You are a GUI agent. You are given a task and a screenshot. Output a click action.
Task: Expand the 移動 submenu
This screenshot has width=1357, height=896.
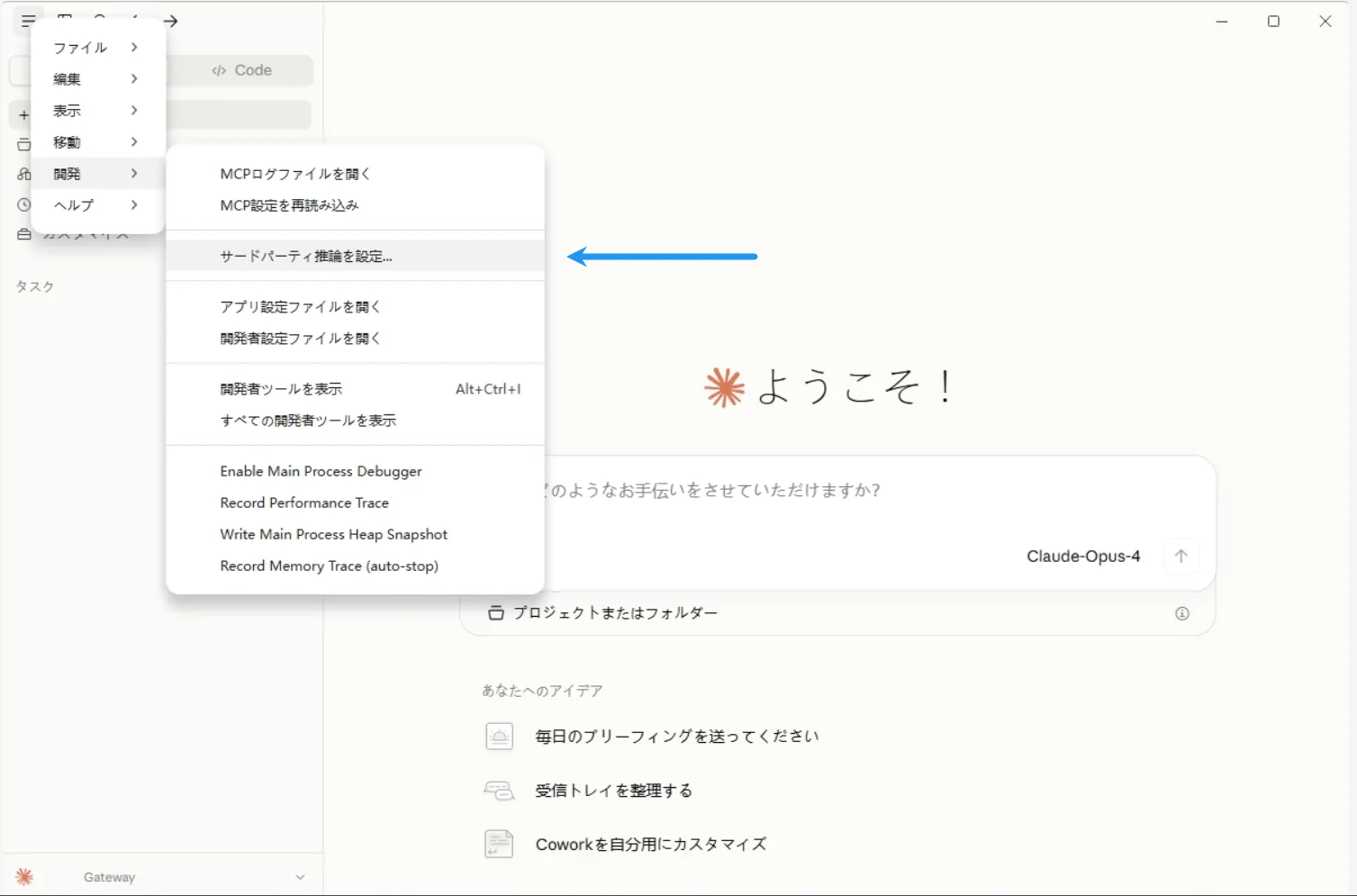98,141
